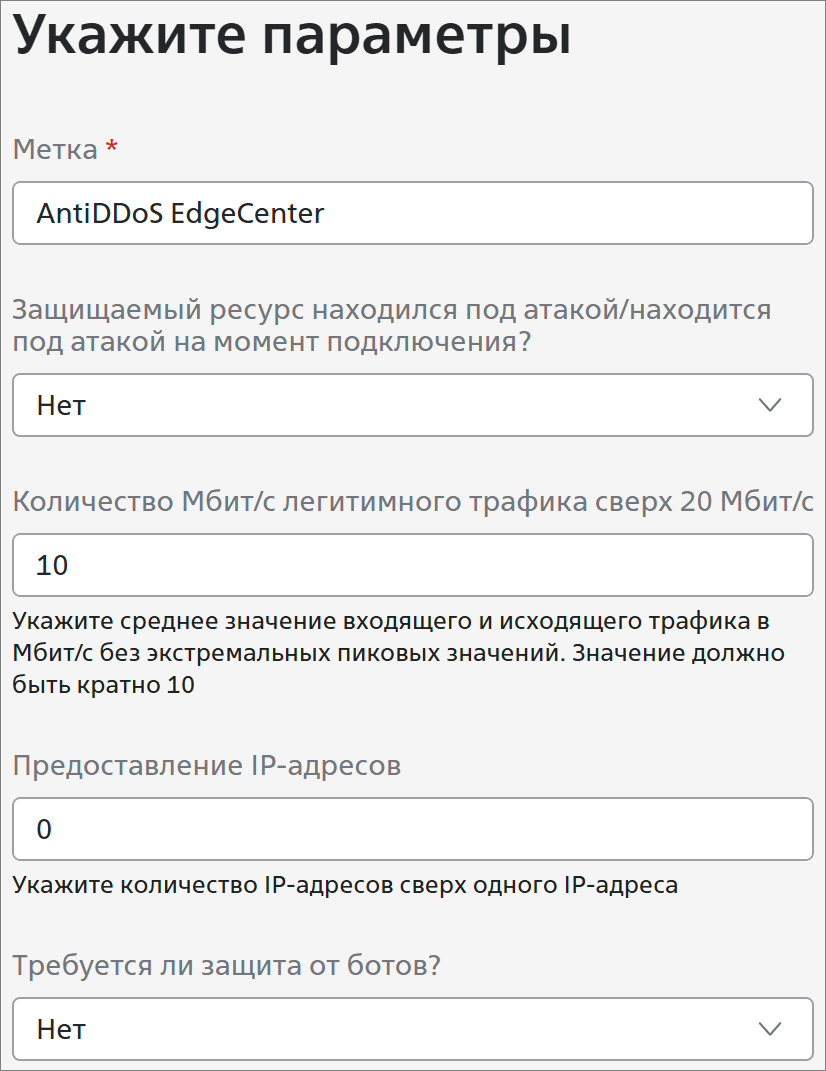Place cursor after 'EdgeCenter' text in Метка field
The width and height of the screenshot is (826, 1071).
point(327,213)
